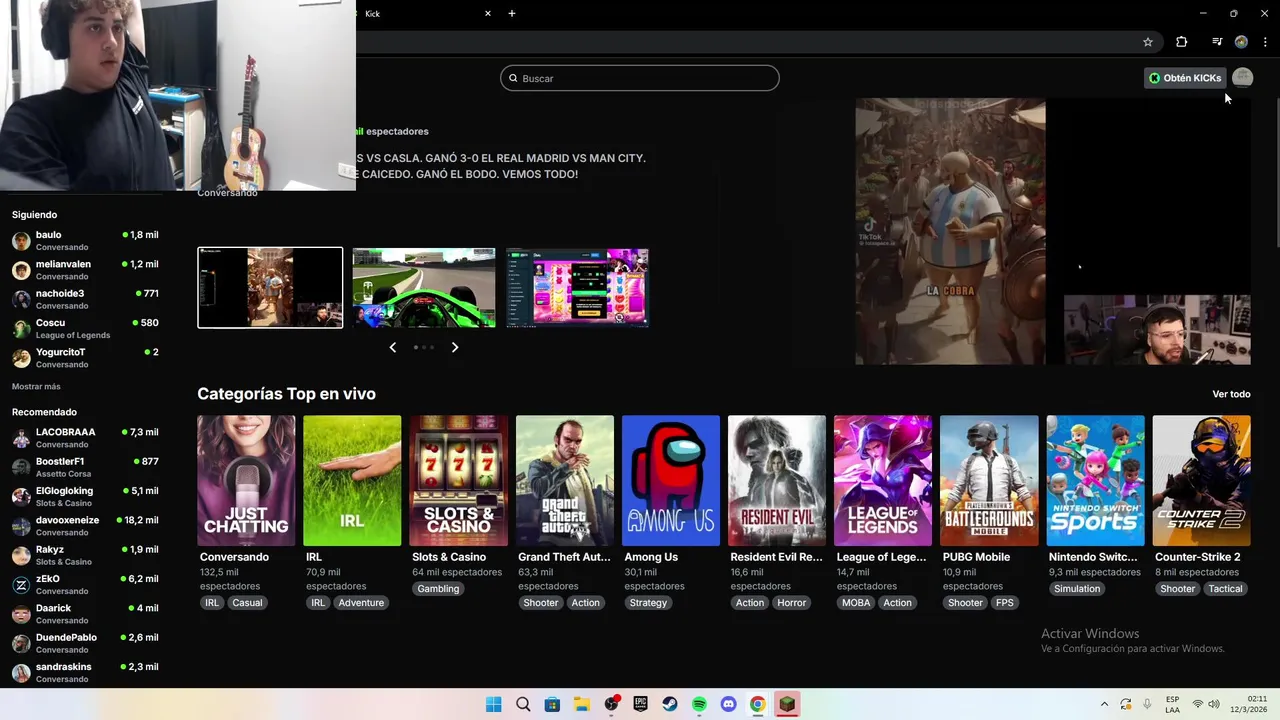Open Windows taskbar search

click(523, 704)
